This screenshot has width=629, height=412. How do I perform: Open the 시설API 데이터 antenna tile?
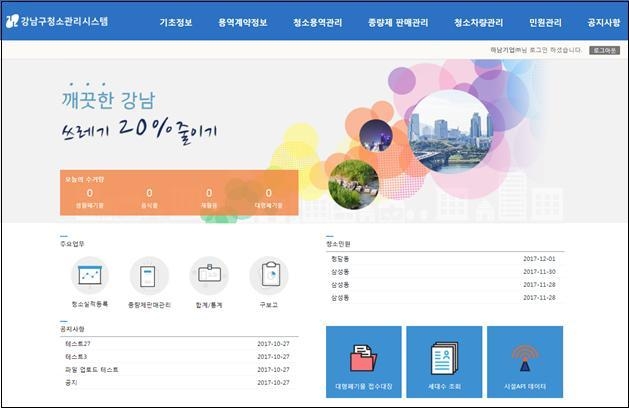(x=525, y=362)
